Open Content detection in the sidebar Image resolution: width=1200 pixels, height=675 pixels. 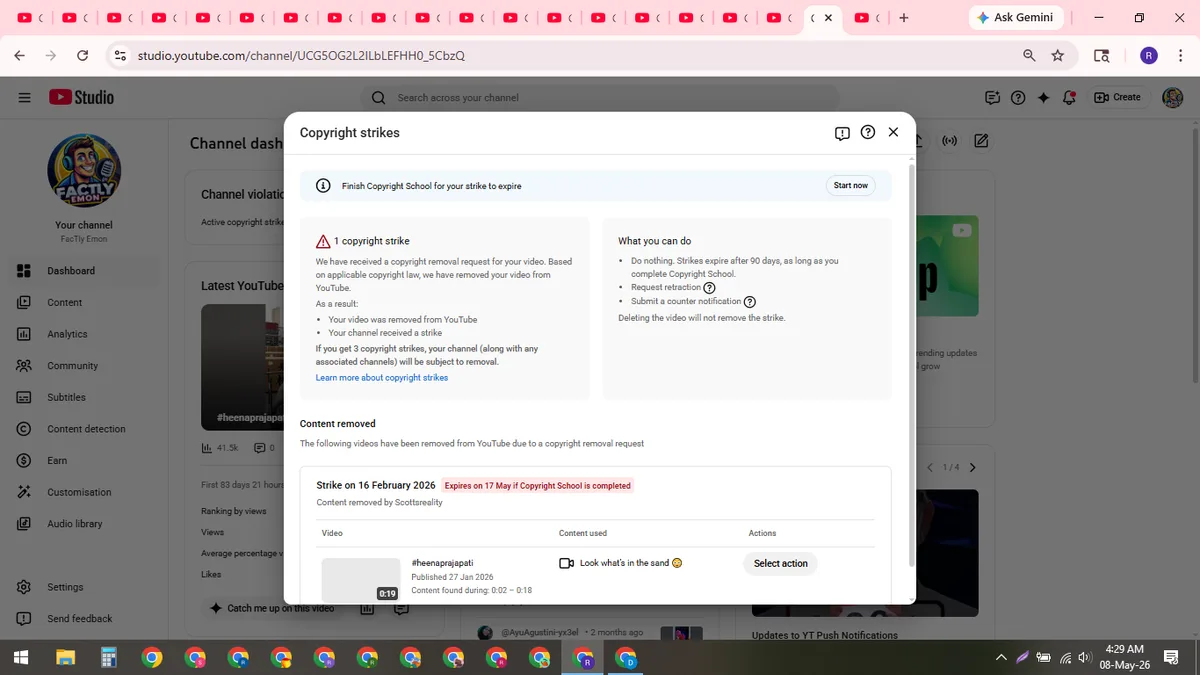[x=85, y=429]
